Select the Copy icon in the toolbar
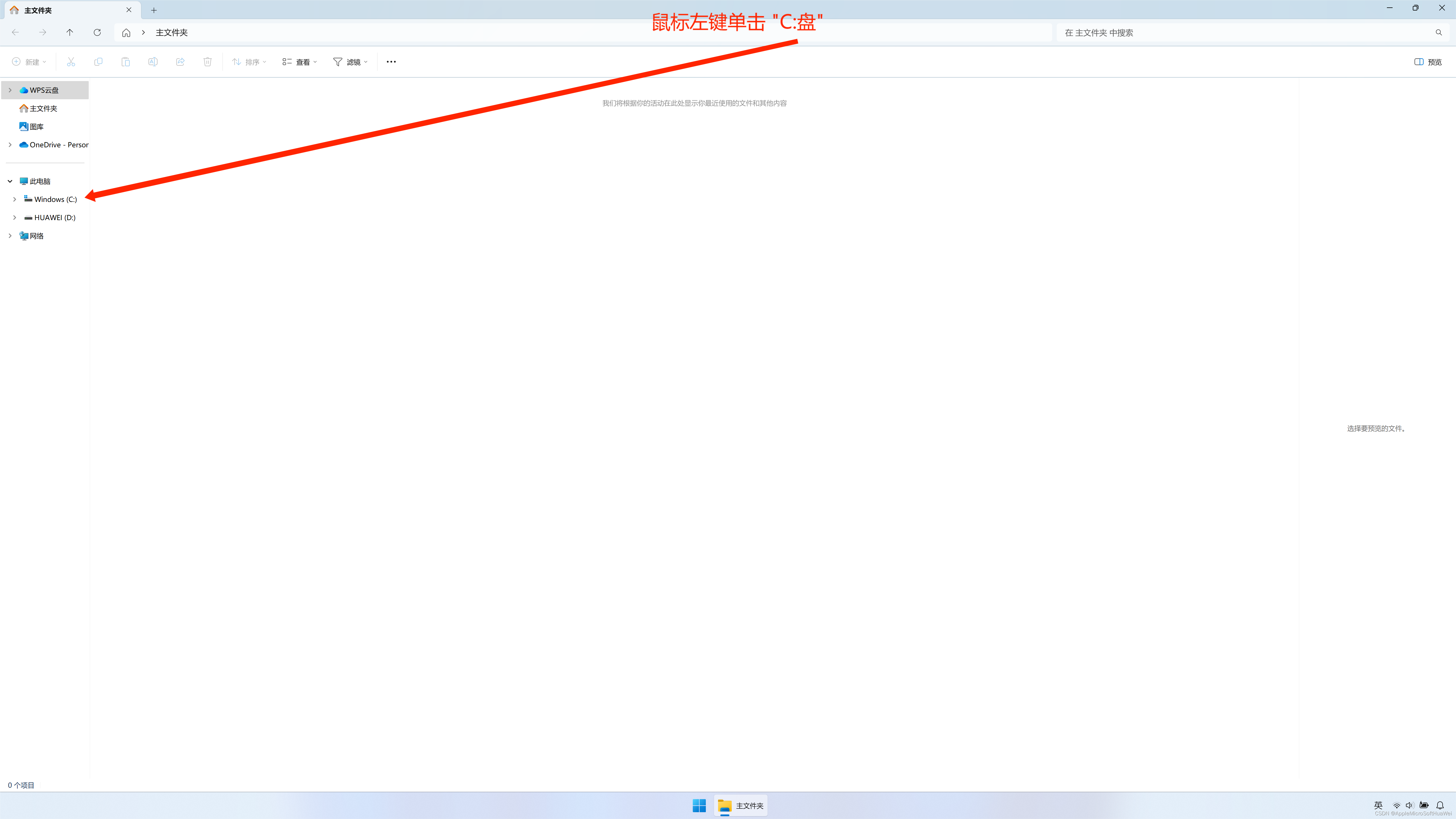This screenshot has width=1456, height=819. point(98,62)
